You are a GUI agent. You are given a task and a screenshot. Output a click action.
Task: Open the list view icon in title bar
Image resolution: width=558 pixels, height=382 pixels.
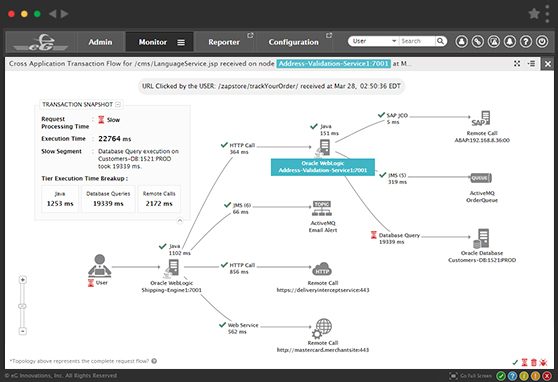[531, 63]
